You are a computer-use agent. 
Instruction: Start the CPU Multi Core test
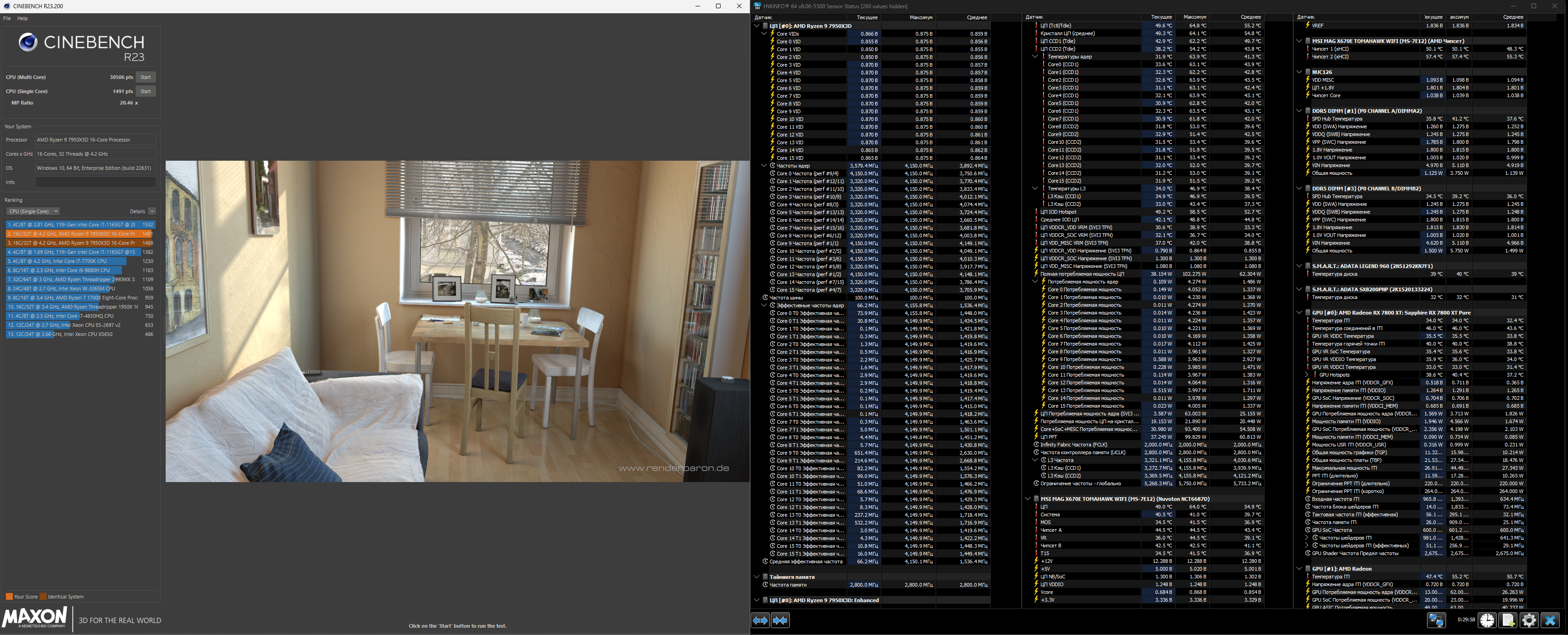(x=146, y=77)
